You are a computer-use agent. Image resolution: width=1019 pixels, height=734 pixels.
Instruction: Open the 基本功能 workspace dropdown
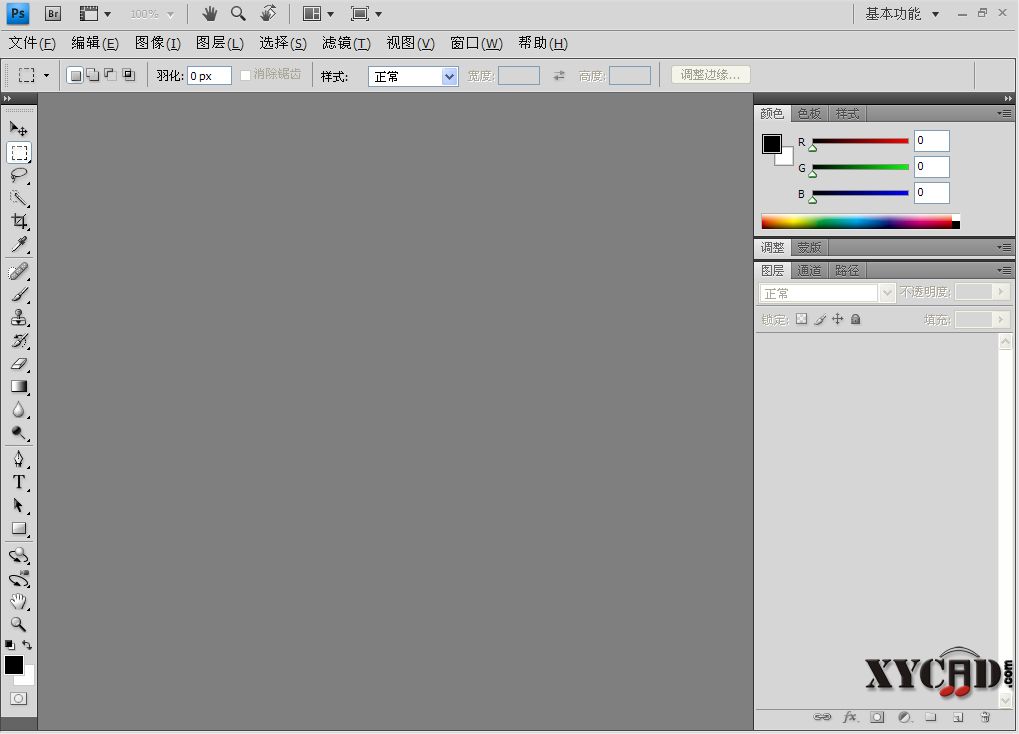click(902, 14)
